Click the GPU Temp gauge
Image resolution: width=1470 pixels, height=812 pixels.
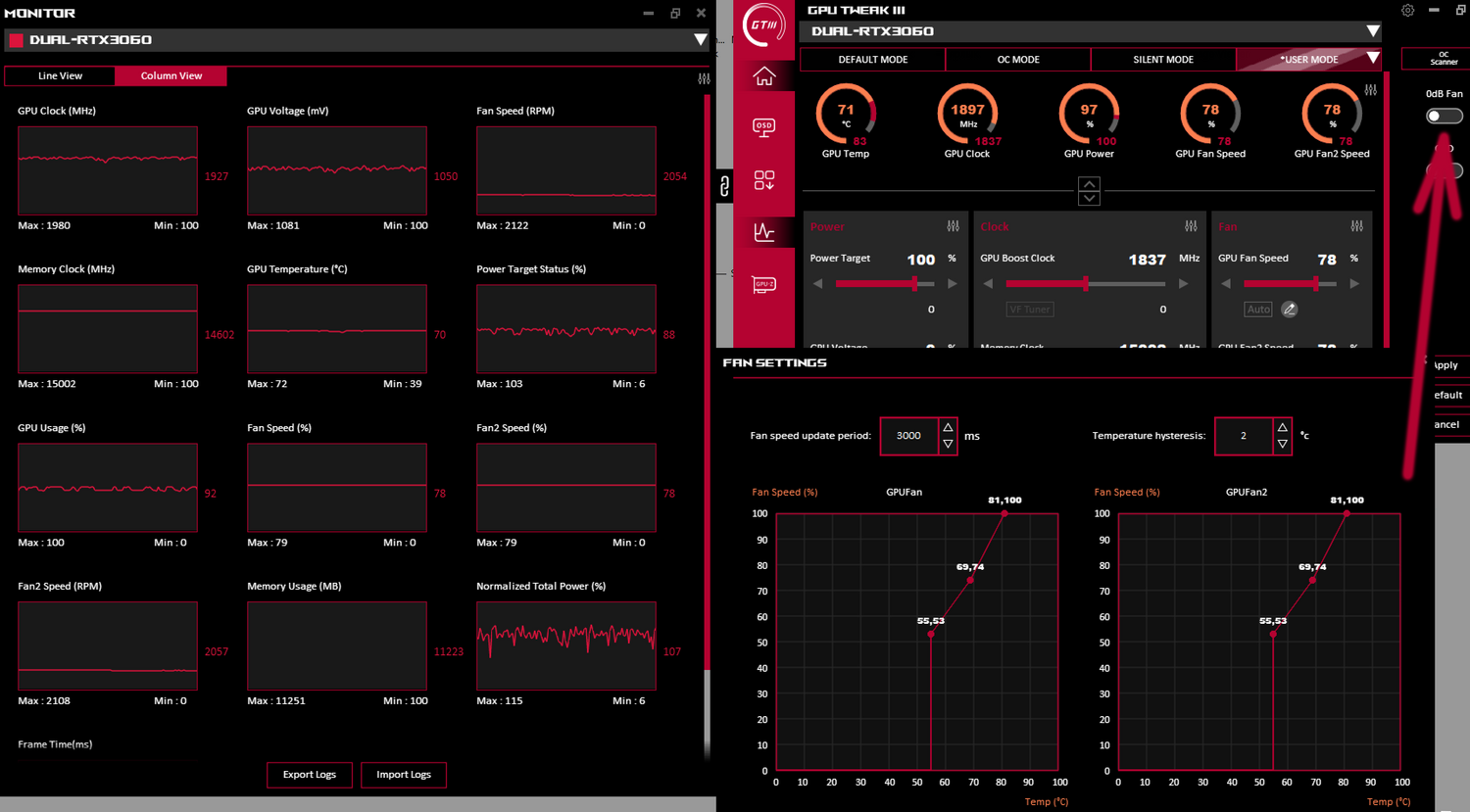[x=846, y=116]
